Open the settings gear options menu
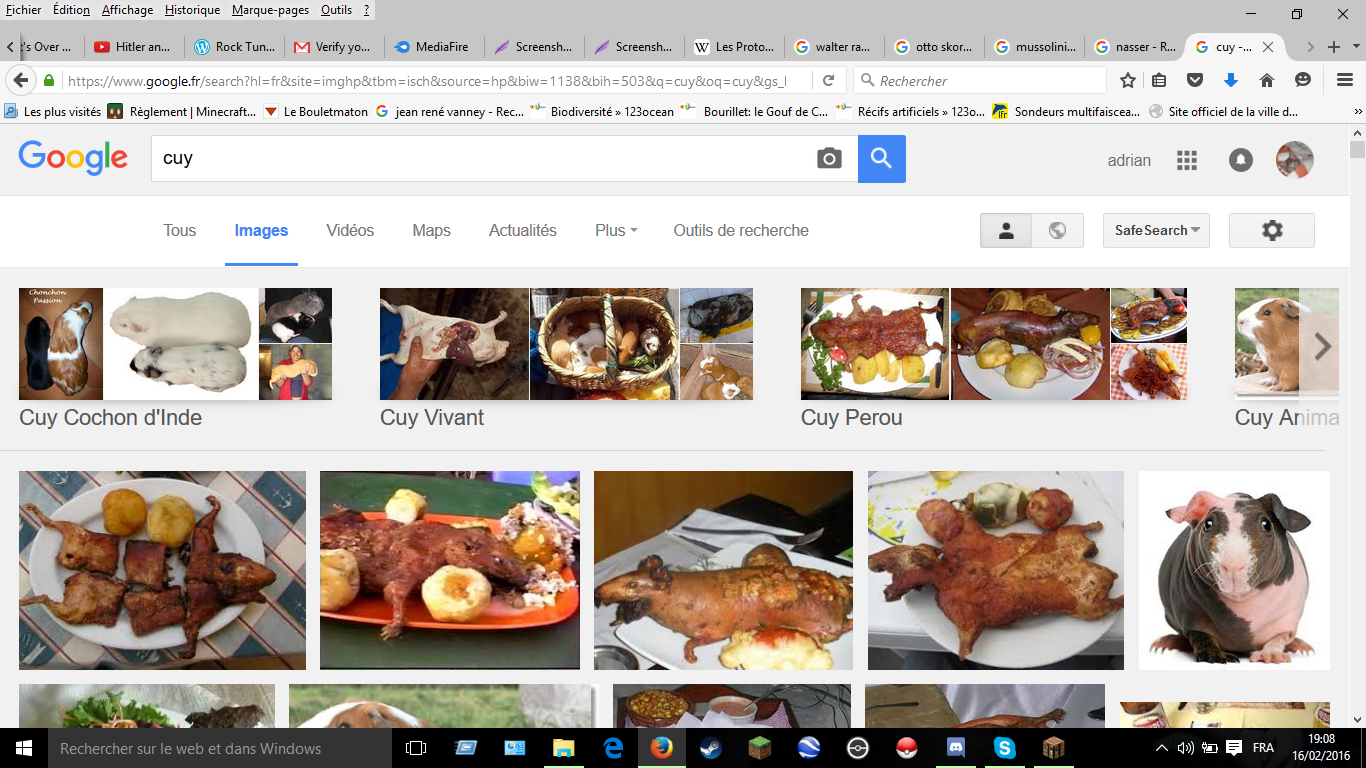The image size is (1366, 768). pos(1271,230)
